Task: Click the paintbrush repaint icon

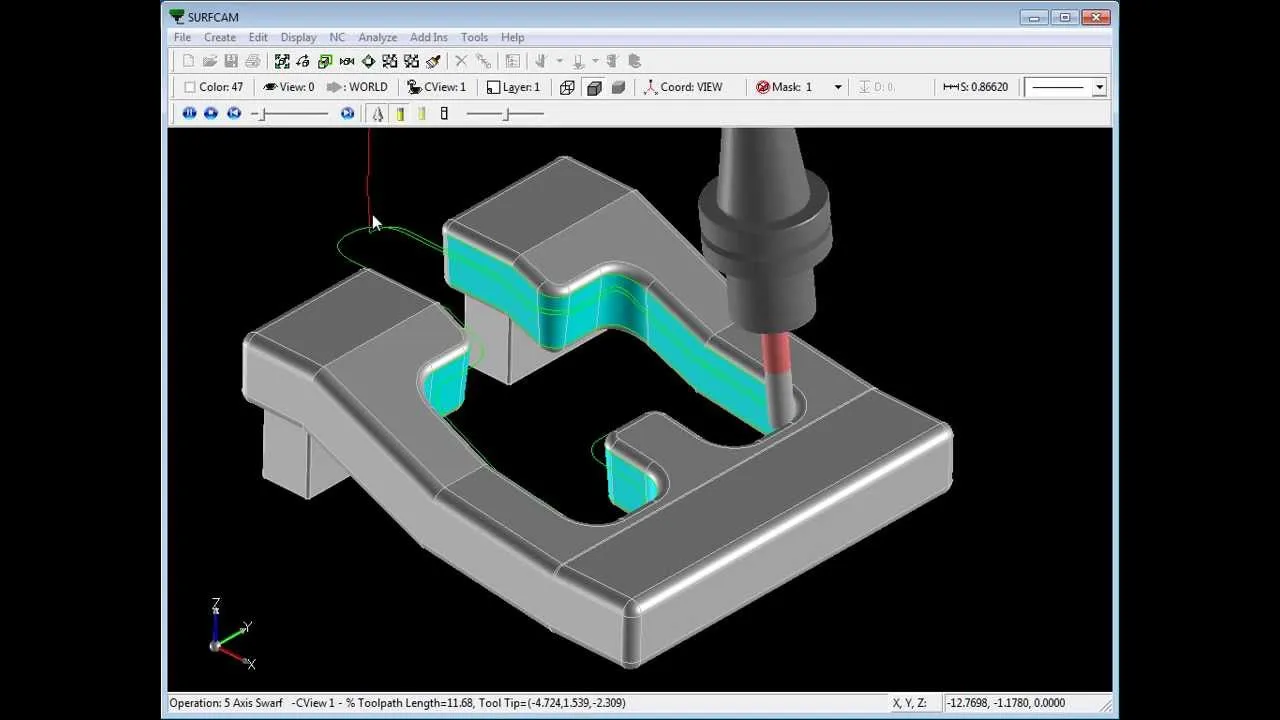Action: [x=433, y=61]
